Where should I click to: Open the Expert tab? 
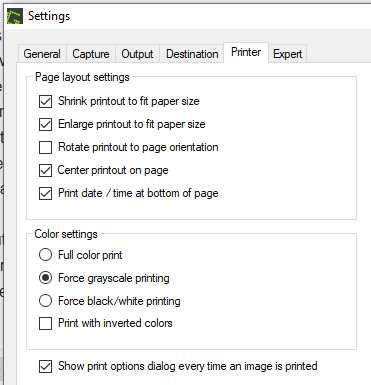[x=287, y=54]
